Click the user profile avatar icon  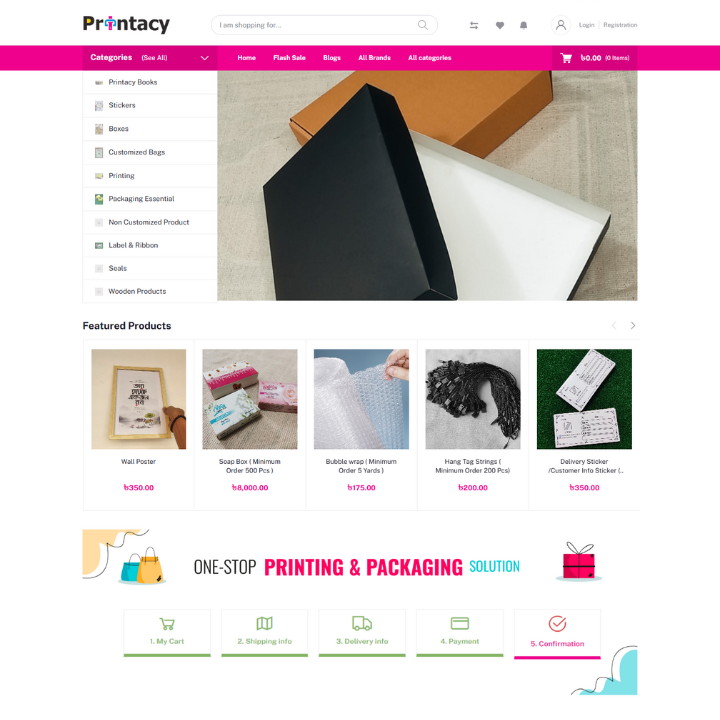561,25
